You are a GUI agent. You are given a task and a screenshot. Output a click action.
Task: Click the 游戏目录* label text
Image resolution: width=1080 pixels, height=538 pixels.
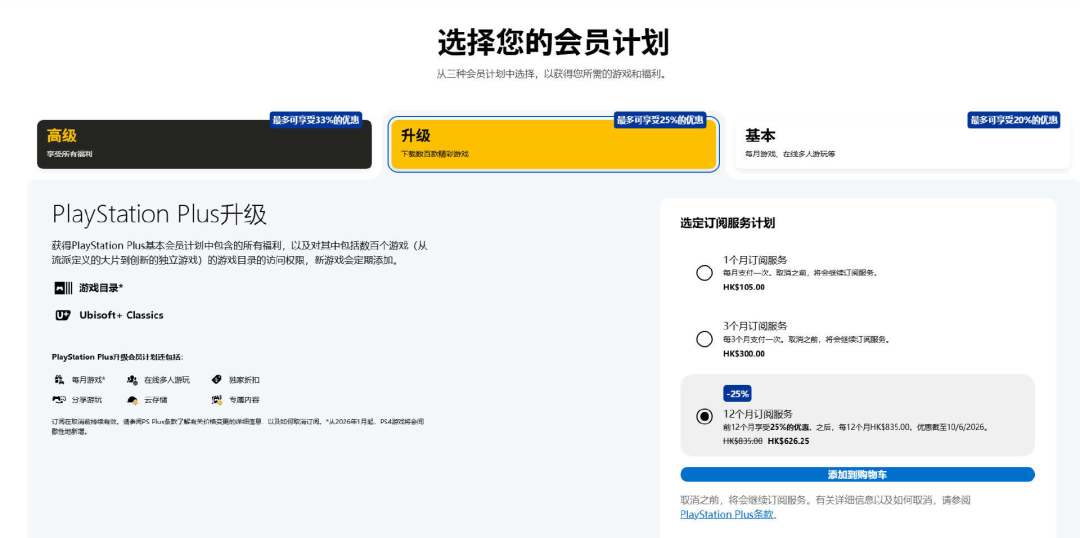pos(101,288)
